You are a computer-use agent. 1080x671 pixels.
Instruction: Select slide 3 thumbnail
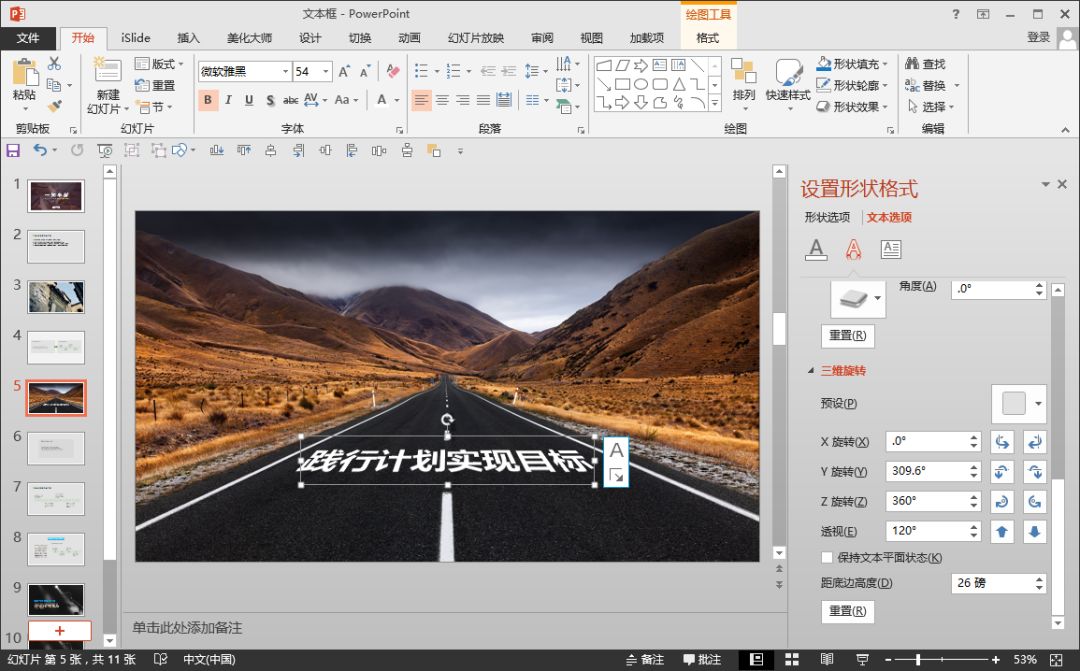point(56,297)
